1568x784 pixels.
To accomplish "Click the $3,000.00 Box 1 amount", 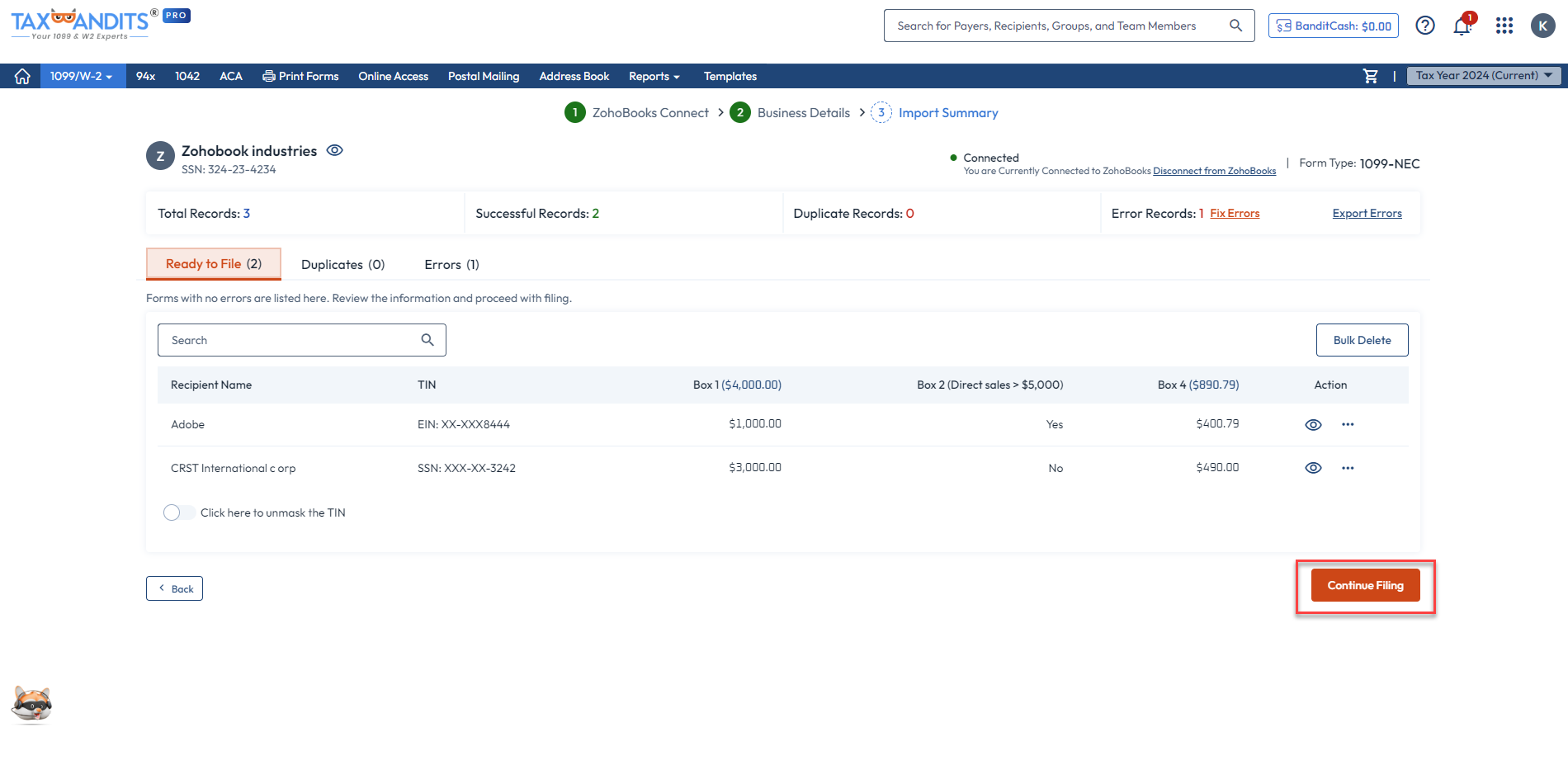I will click(754, 467).
